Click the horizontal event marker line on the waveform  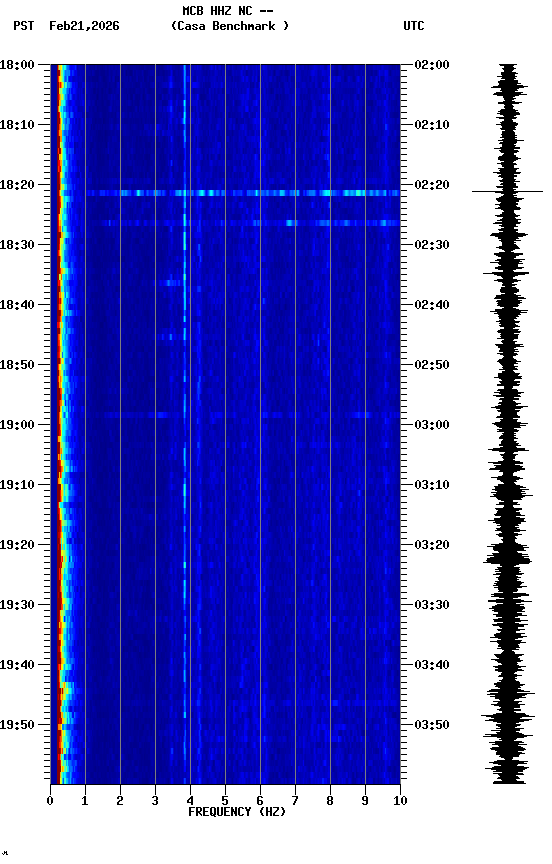coord(507,191)
